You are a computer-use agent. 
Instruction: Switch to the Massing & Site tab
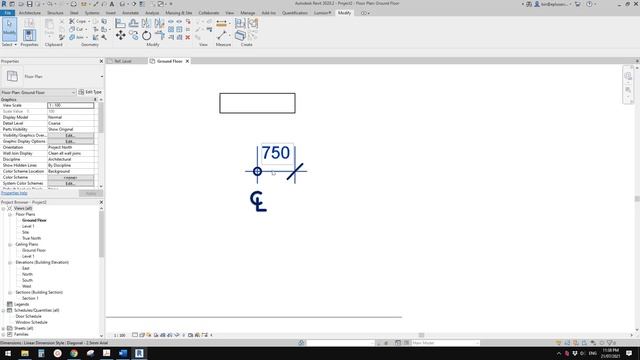click(x=178, y=13)
